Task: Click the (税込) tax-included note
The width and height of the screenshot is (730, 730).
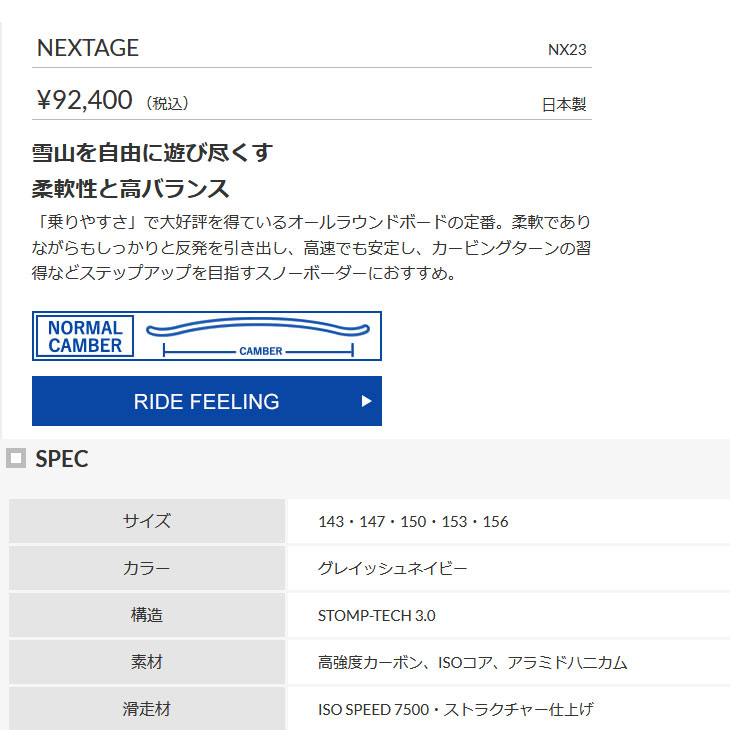Action: (167, 103)
